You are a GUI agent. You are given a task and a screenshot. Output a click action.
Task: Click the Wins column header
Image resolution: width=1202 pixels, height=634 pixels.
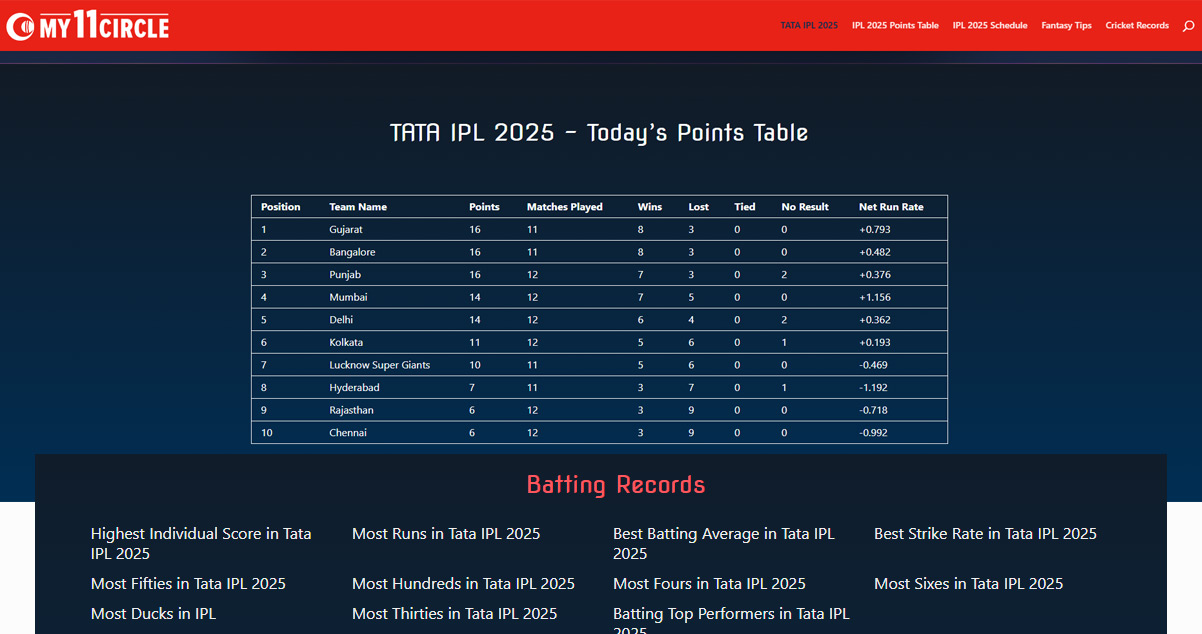pyautogui.click(x=650, y=207)
